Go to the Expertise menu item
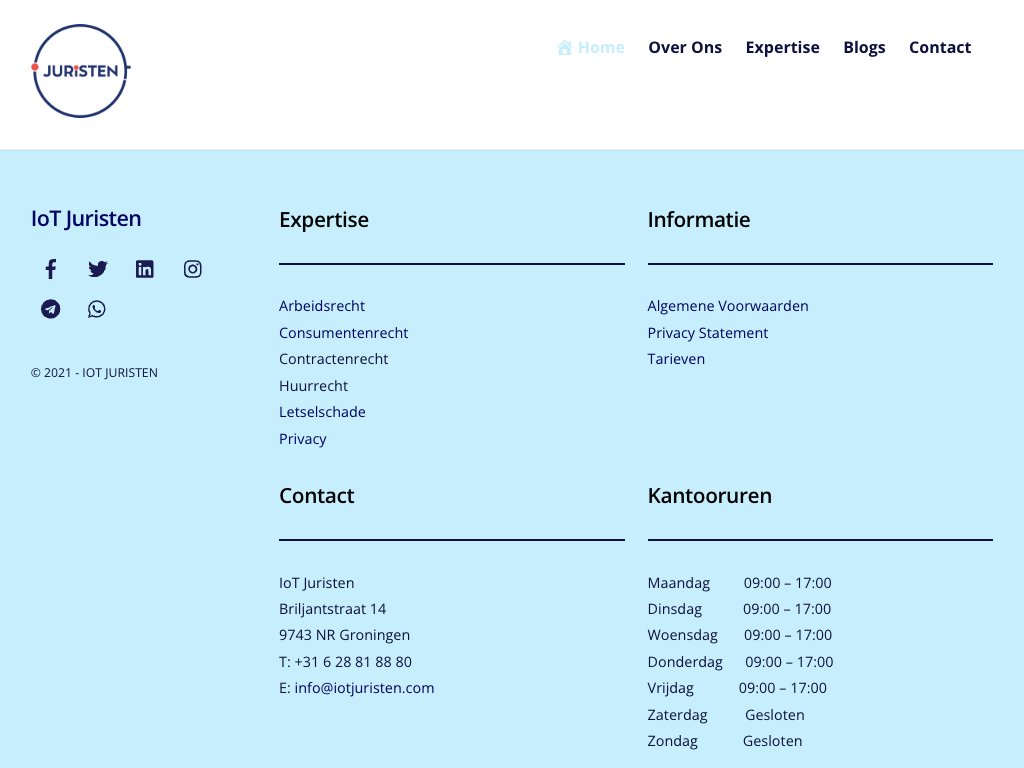The width and height of the screenshot is (1024, 768). 782,47
